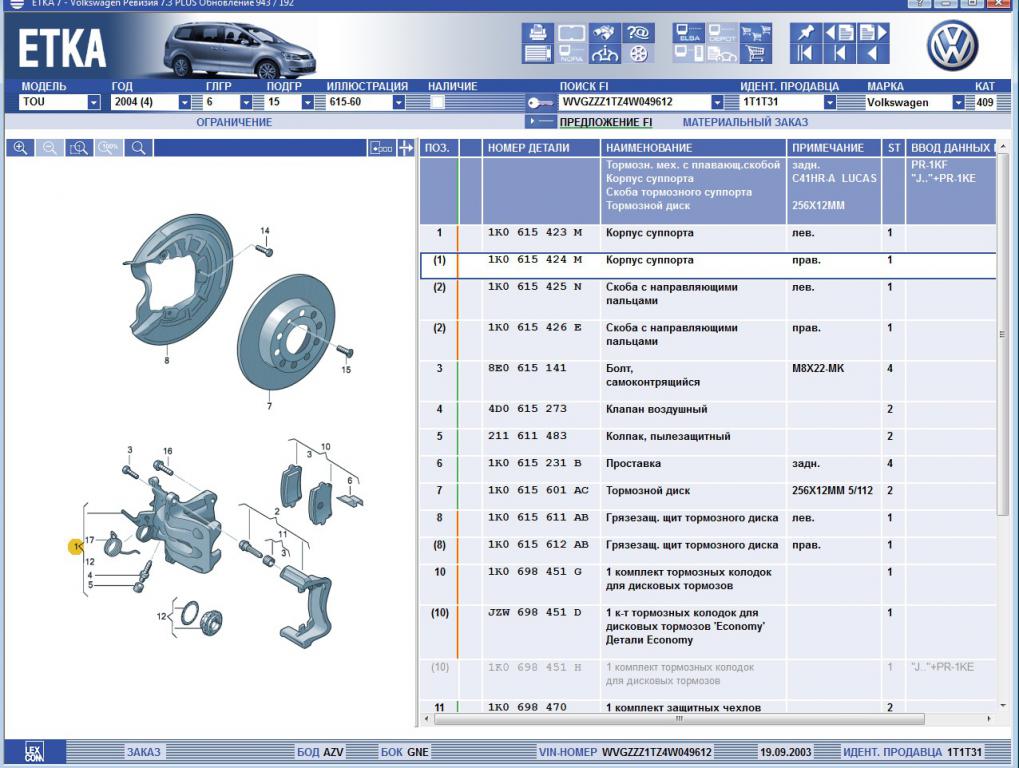Click the Volkswagen logo

pyautogui.click(x=952, y=45)
